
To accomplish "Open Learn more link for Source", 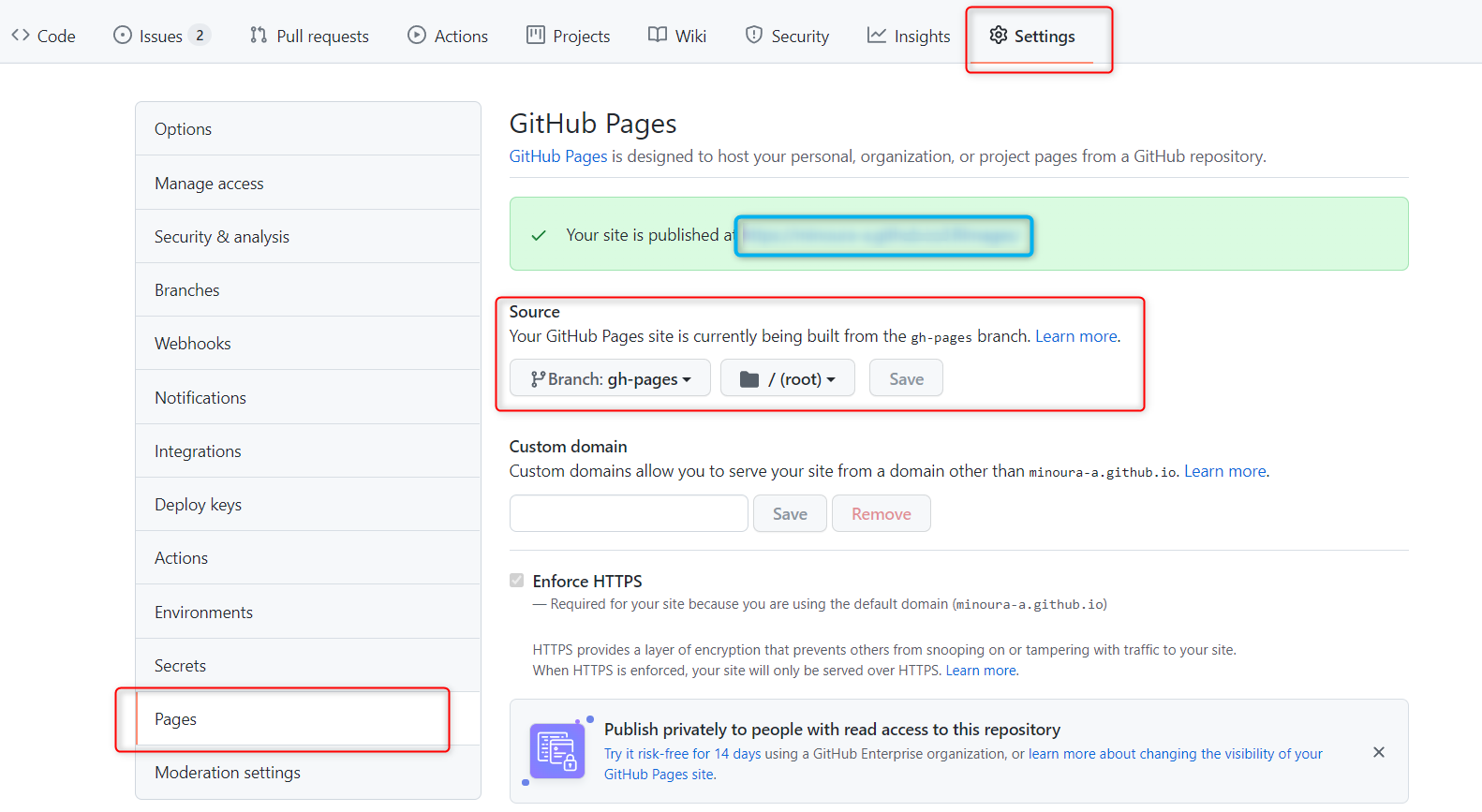I will click(1076, 336).
